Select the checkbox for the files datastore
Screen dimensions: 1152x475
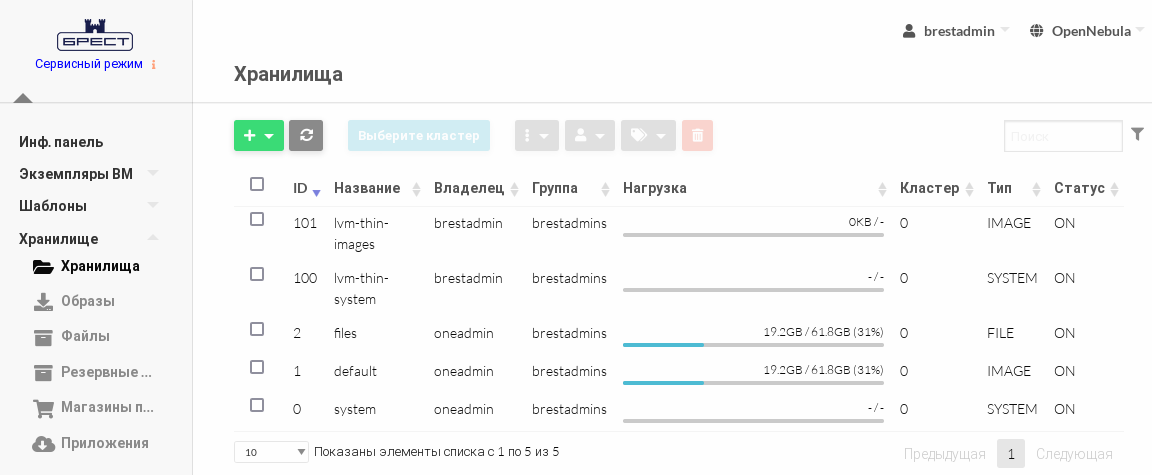(257, 329)
